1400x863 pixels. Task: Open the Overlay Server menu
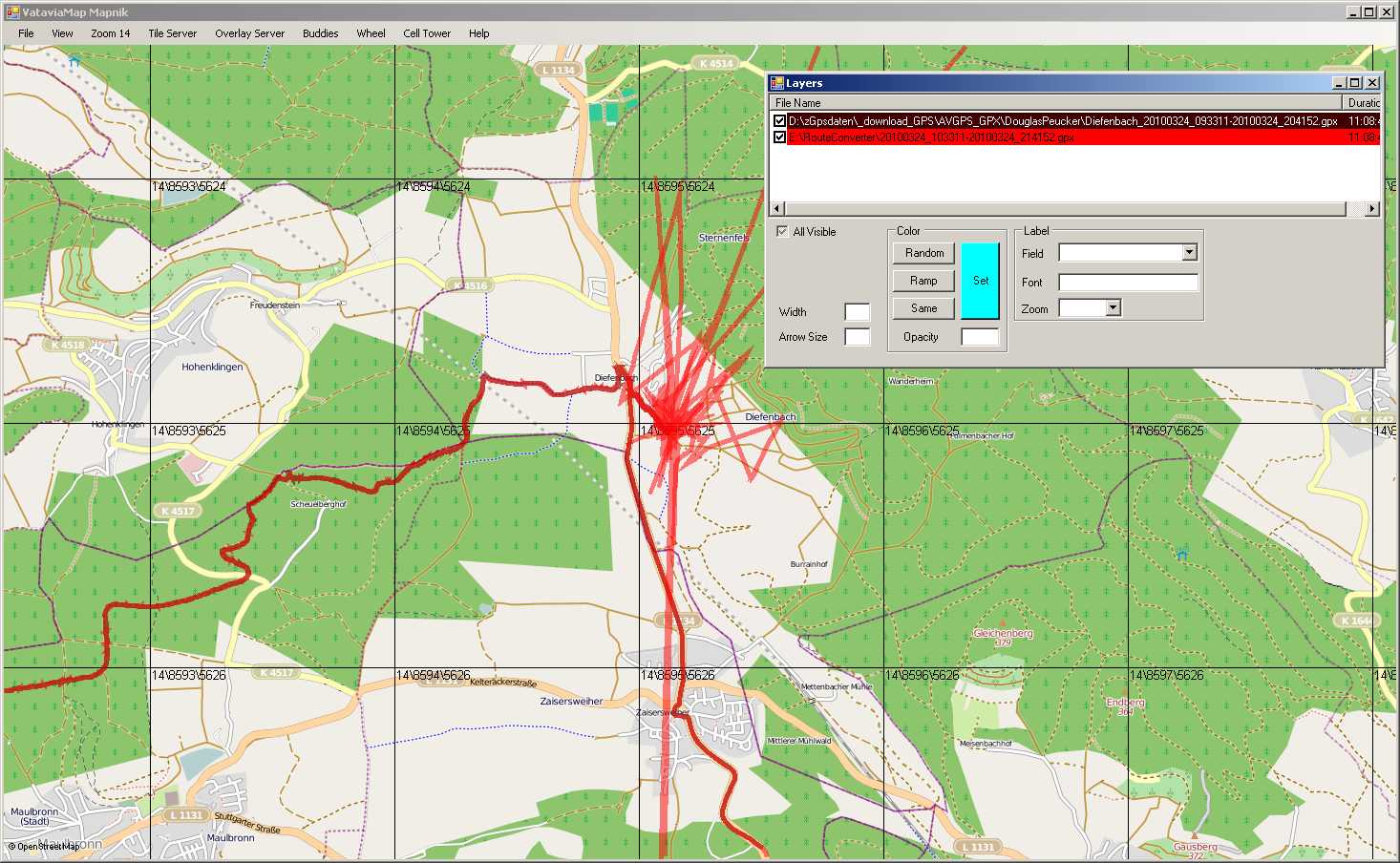(x=249, y=33)
